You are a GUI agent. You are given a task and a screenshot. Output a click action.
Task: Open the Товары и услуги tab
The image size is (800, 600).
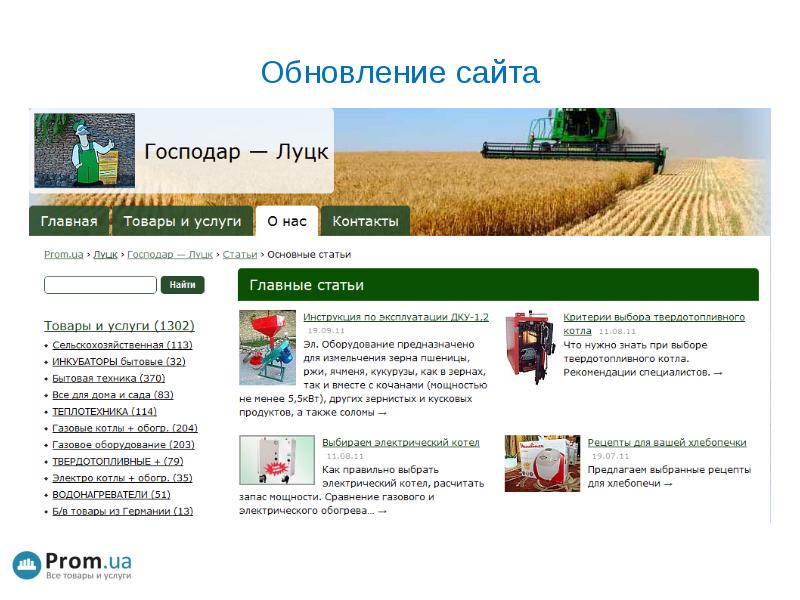[x=182, y=221]
